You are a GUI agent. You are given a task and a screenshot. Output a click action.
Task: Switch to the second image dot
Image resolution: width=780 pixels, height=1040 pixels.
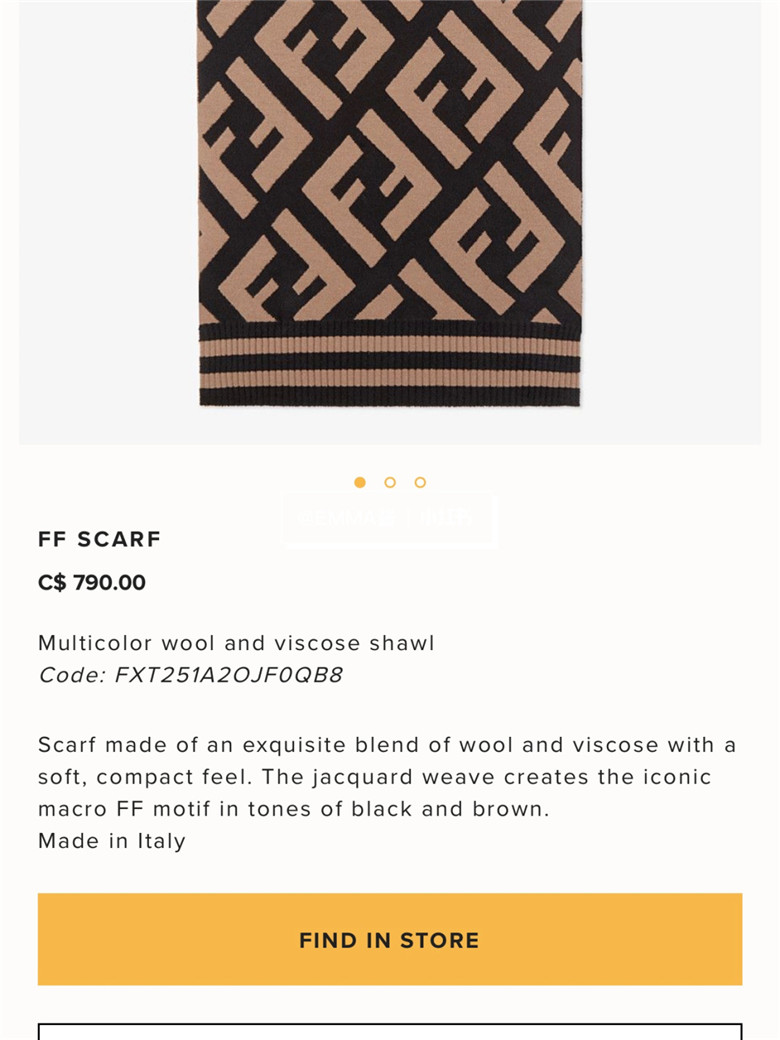390,482
